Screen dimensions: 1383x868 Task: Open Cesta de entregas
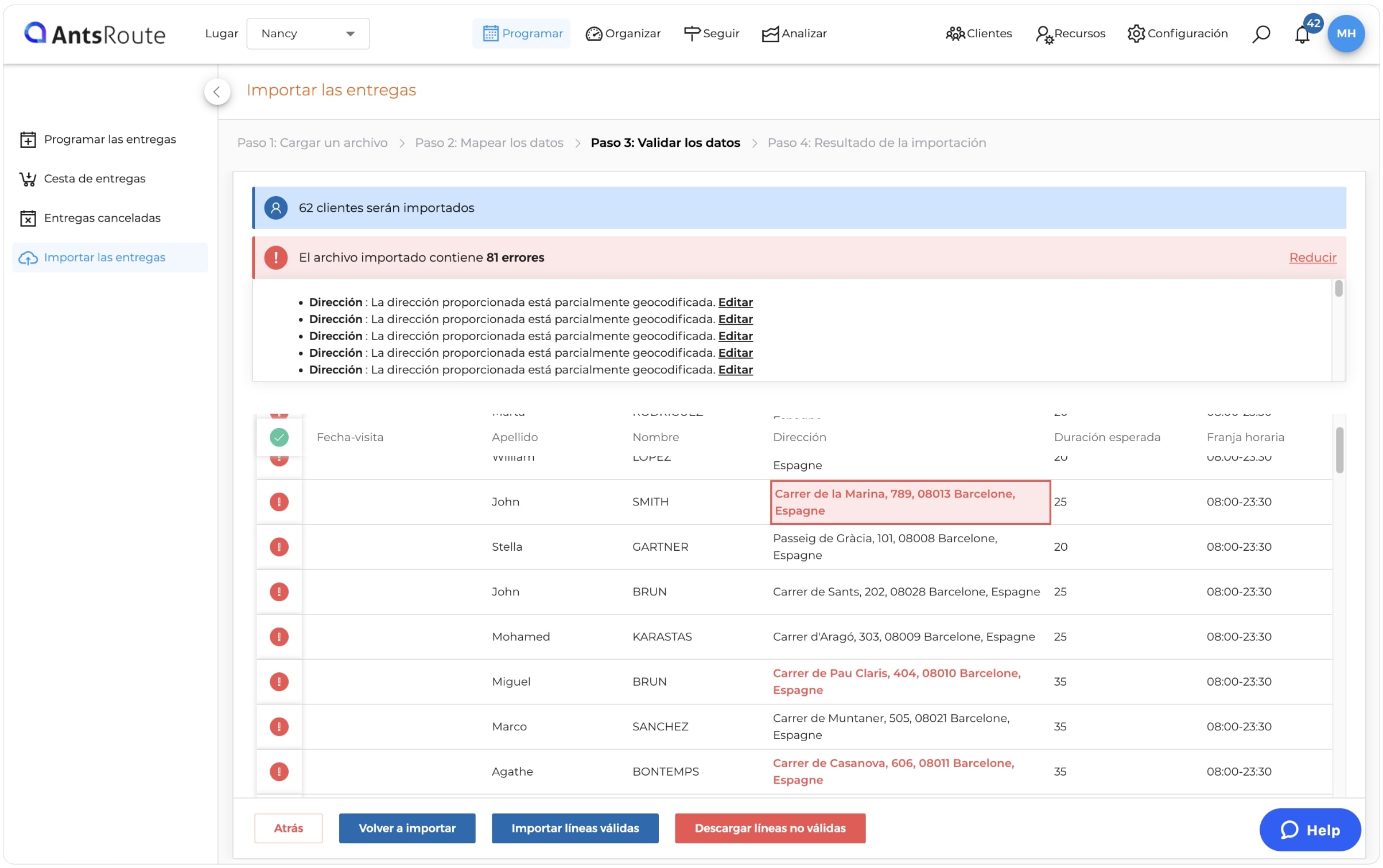click(x=110, y=178)
